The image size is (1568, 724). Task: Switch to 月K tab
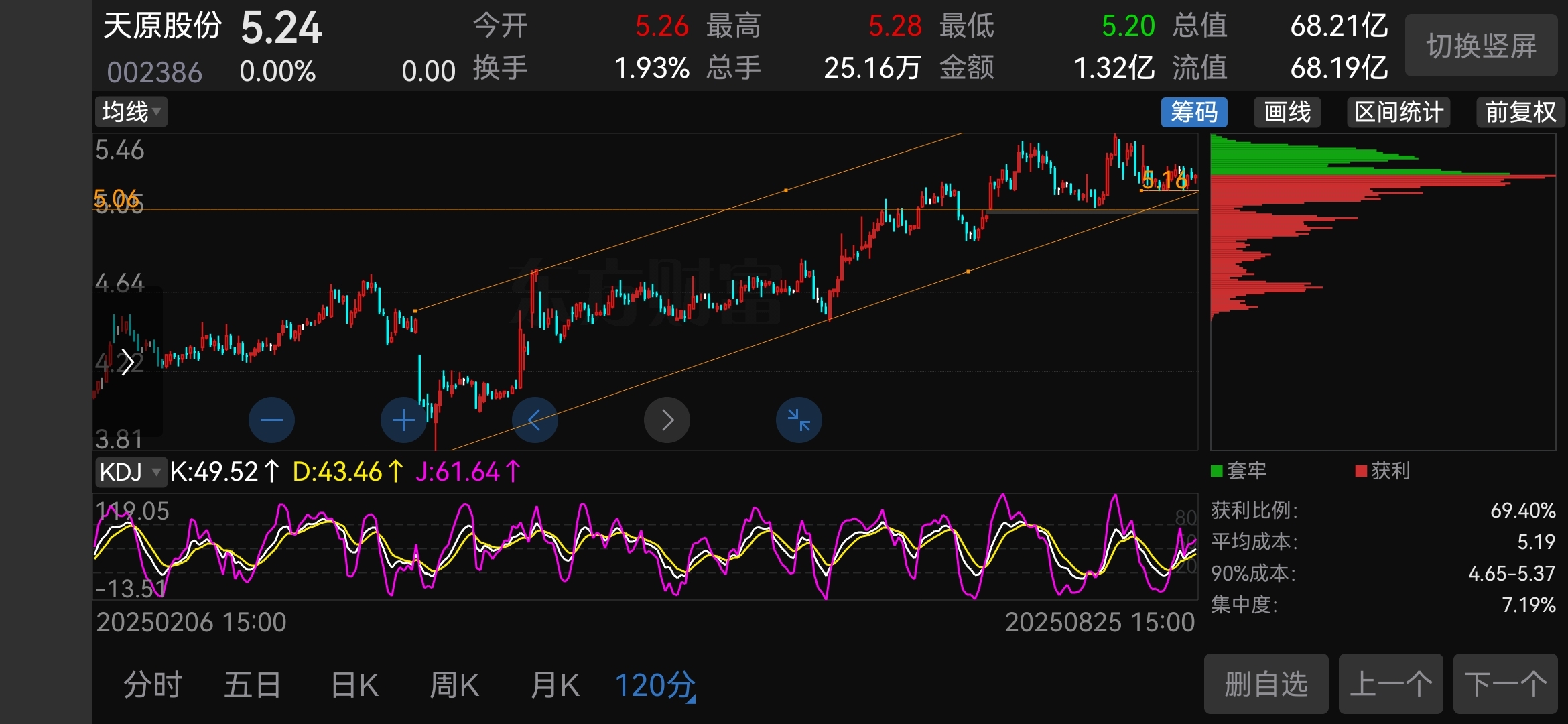555,685
